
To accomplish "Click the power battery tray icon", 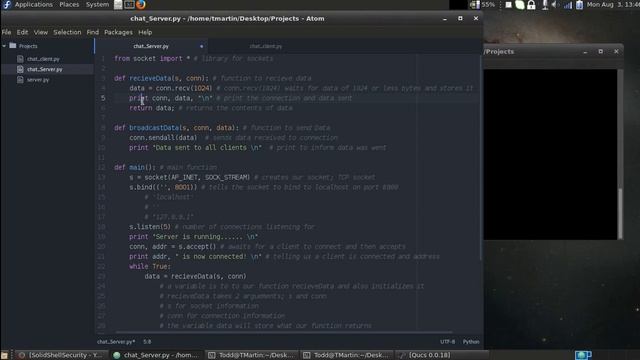I will [579, 5].
